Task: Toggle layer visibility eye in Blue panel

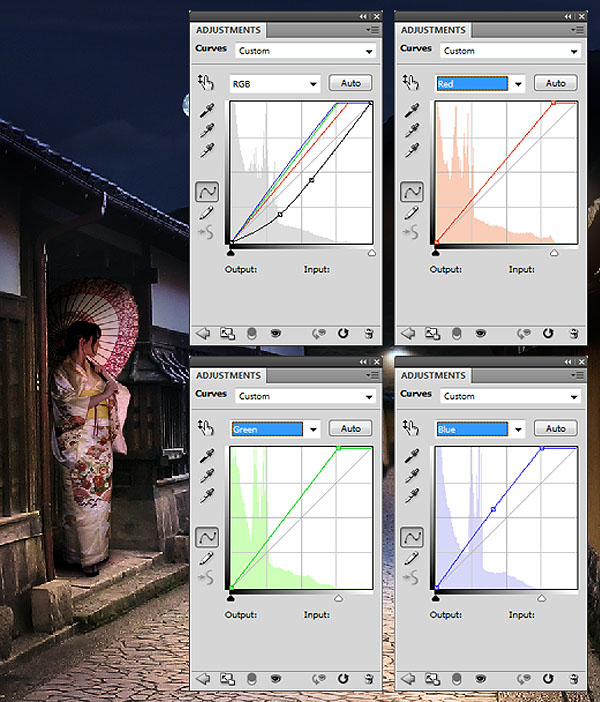Action: [480, 679]
